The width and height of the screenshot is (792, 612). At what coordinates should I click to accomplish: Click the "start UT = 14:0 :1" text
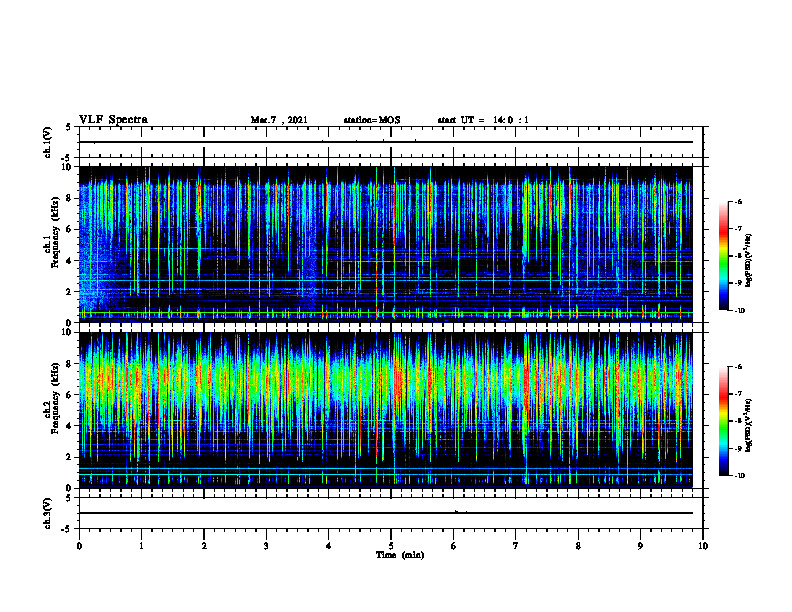coord(483,120)
